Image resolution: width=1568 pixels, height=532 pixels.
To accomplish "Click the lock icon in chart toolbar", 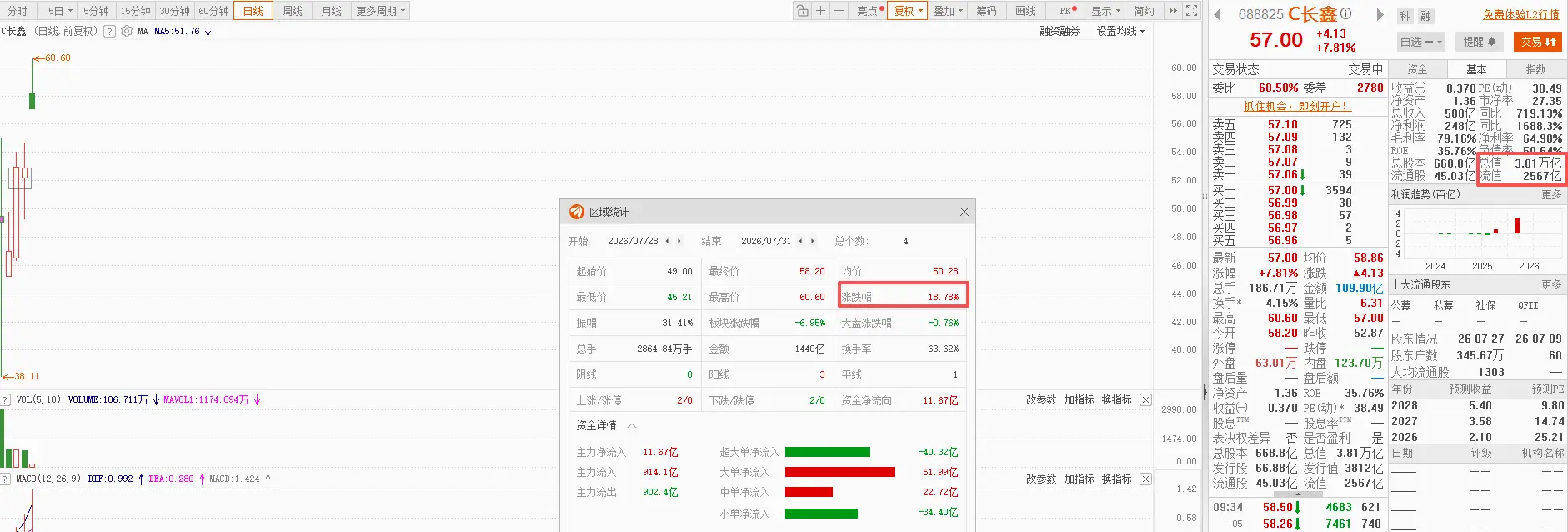I will point(802,11).
